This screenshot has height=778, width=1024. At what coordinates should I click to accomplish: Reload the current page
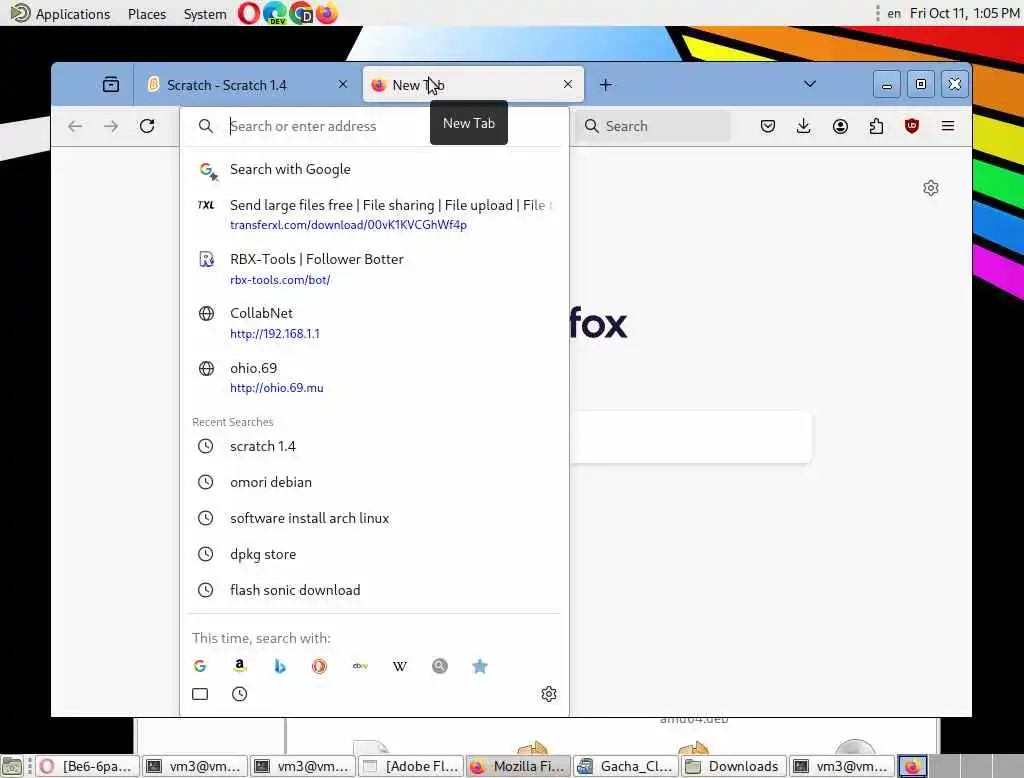[147, 126]
